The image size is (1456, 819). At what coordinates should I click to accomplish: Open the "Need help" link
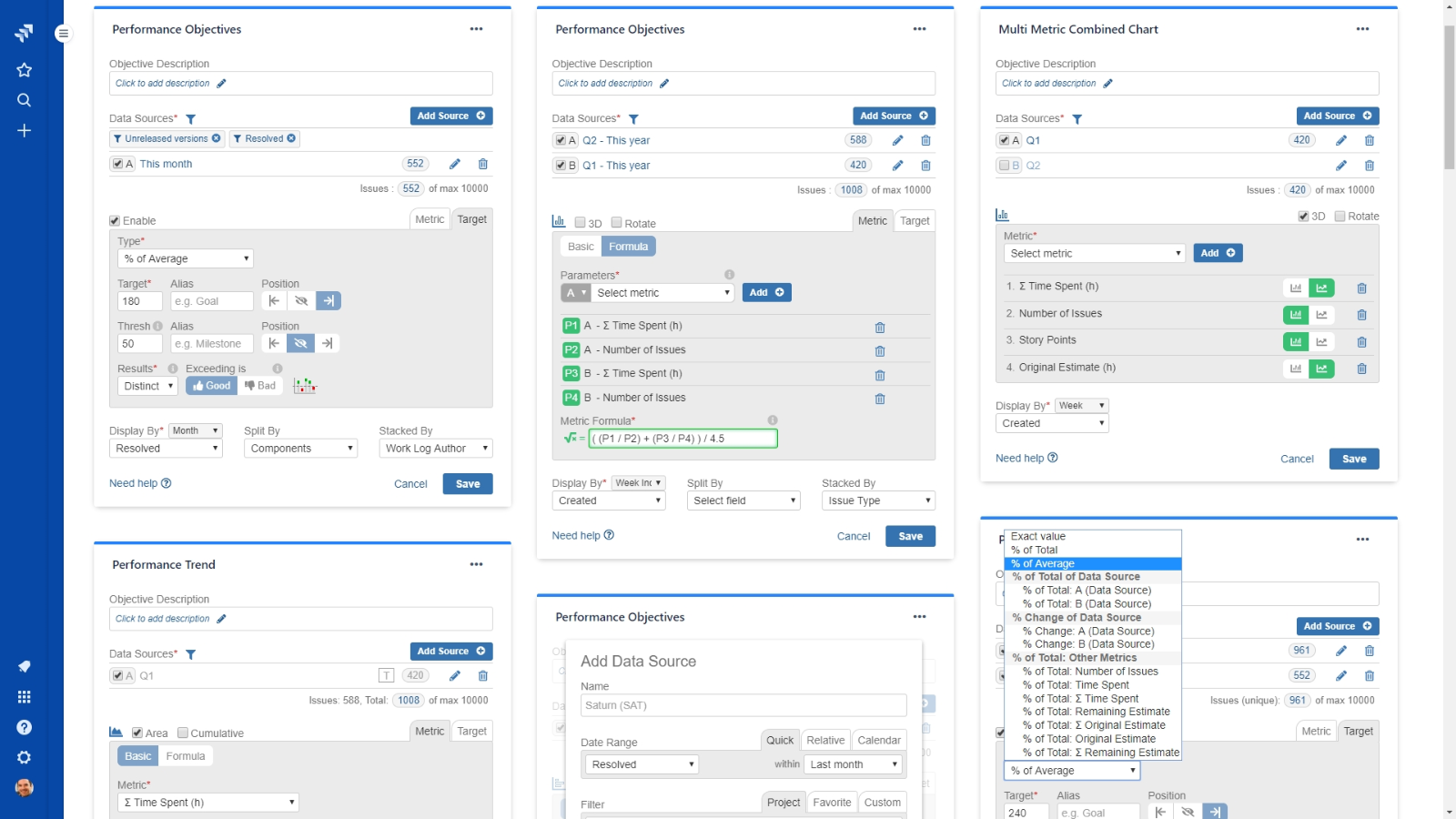(x=133, y=483)
